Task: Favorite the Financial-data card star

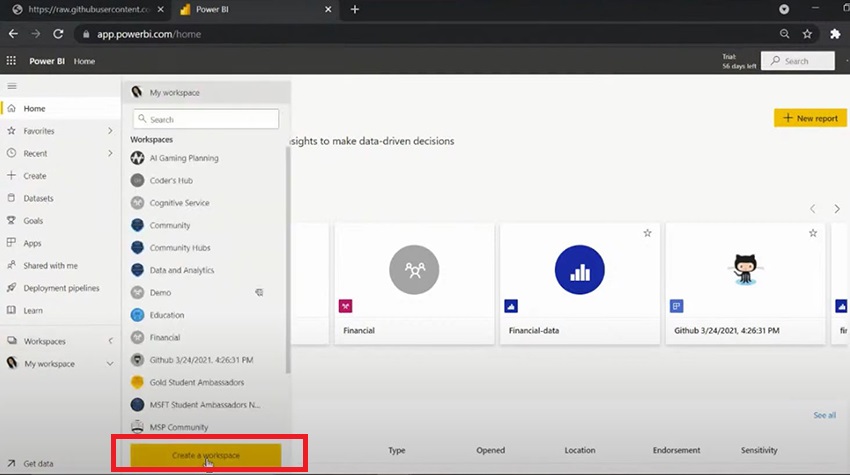Action: pos(647,233)
